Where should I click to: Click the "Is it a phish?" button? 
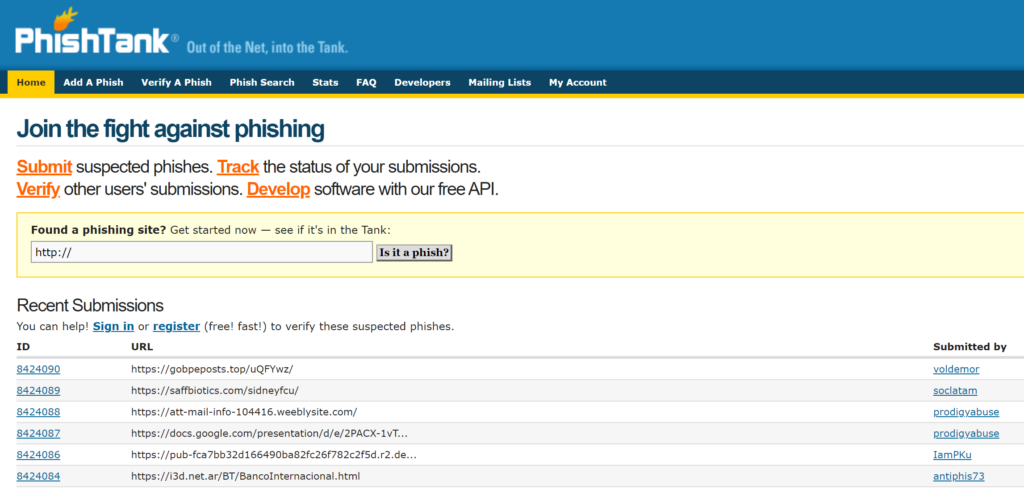[415, 252]
